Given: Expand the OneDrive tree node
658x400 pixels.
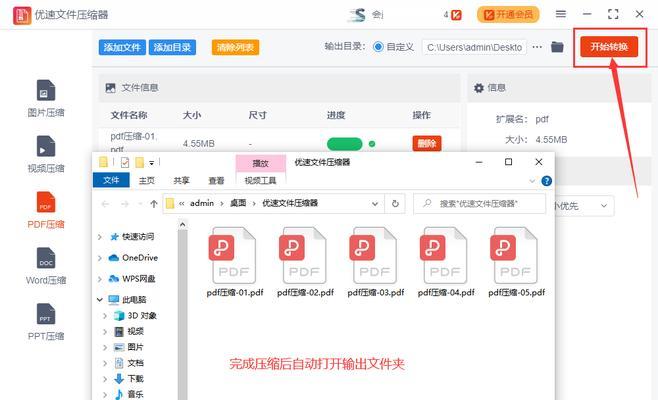Looking at the screenshot, I should [x=100, y=258].
